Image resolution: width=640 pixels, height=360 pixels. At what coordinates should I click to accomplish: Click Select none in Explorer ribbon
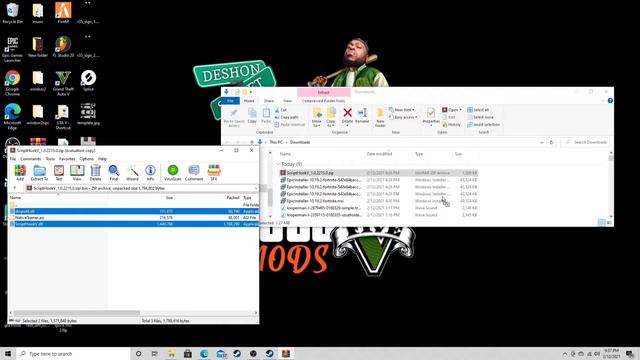(480, 117)
